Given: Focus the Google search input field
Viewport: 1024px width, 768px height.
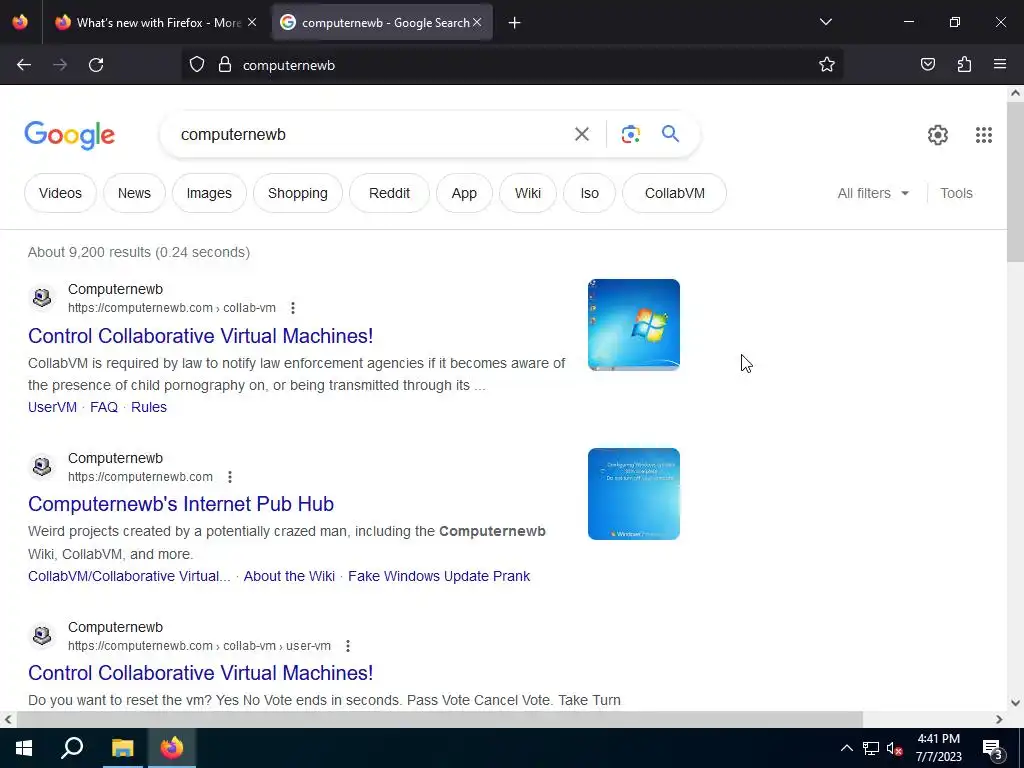Looking at the screenshot, I should click(370, 135).
